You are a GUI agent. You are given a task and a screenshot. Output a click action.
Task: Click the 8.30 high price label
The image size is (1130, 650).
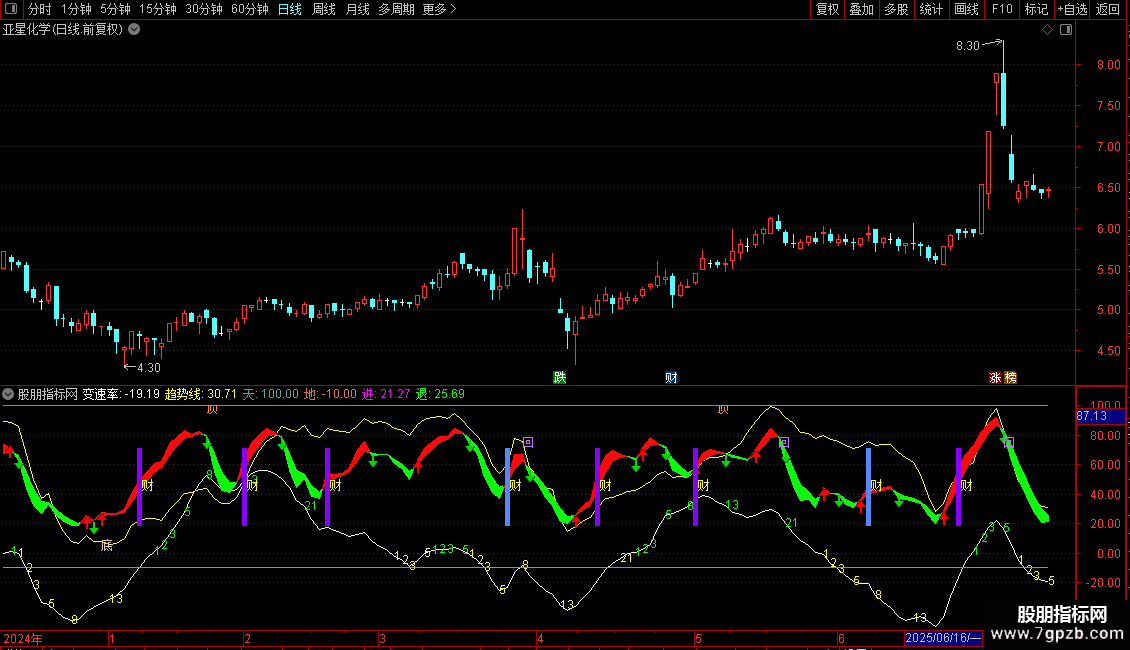coord(967,45)
